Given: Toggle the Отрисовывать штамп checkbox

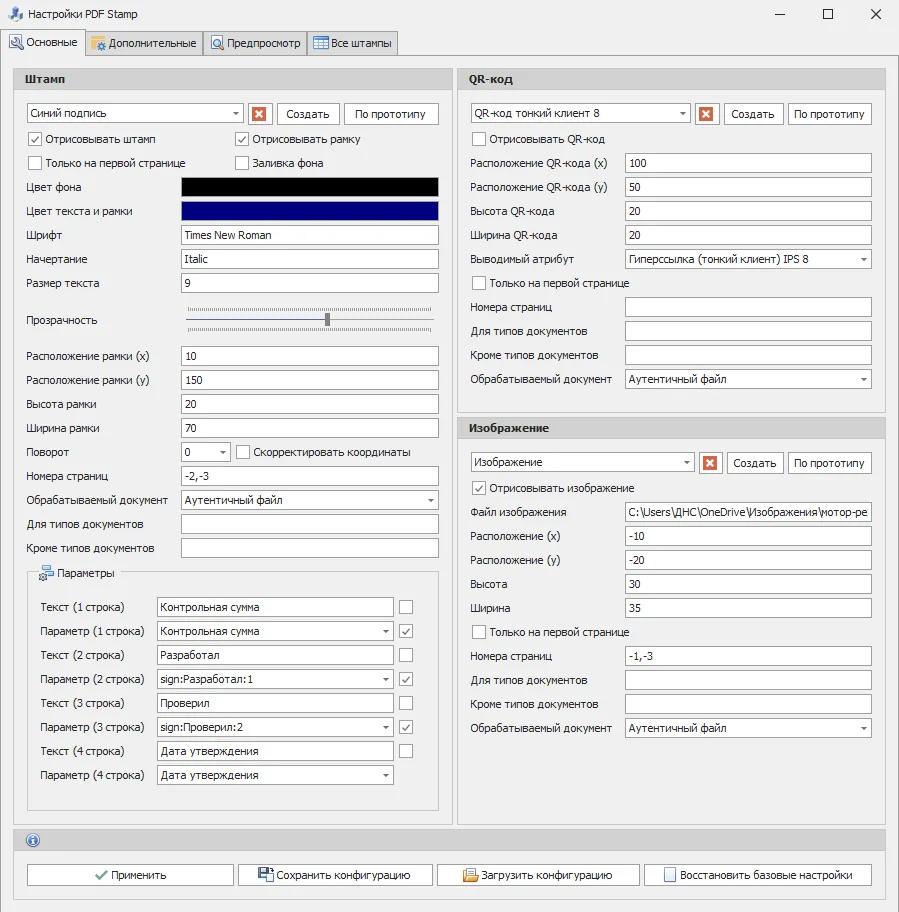Looking at the screenshot, I should [35, 140].
